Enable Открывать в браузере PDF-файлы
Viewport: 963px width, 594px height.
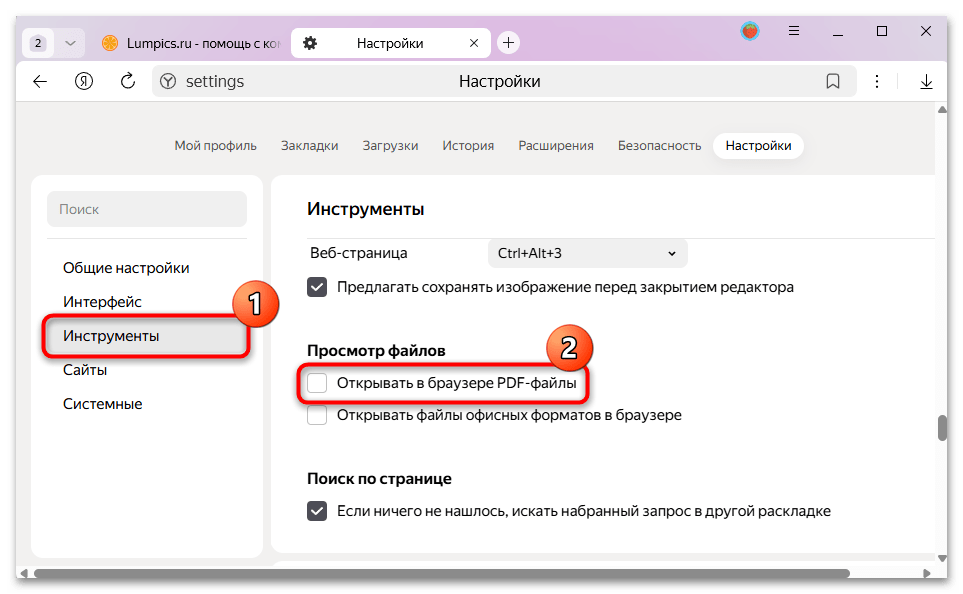click(x=317, y=383)
